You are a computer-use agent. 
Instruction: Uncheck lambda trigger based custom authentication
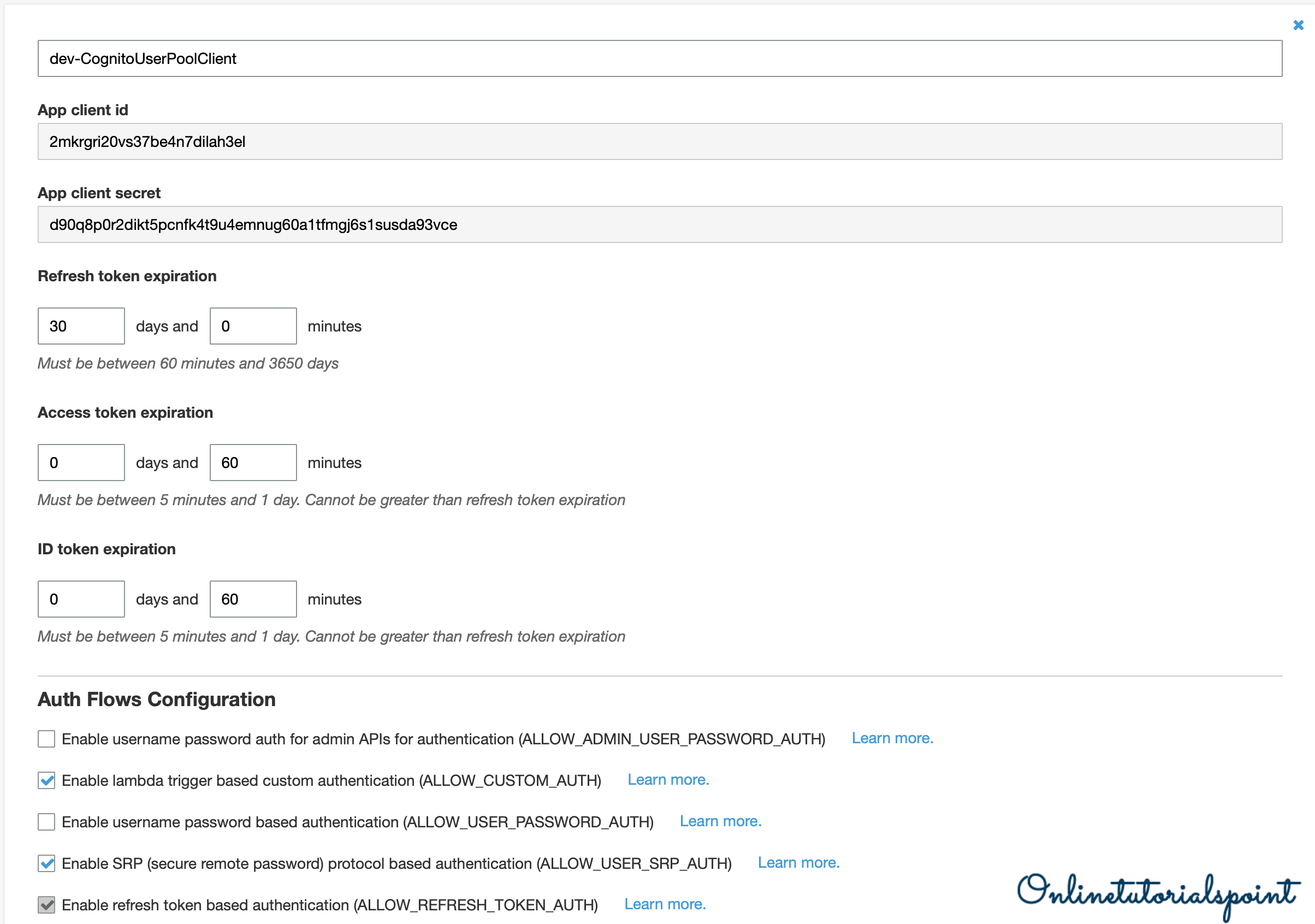46,780
